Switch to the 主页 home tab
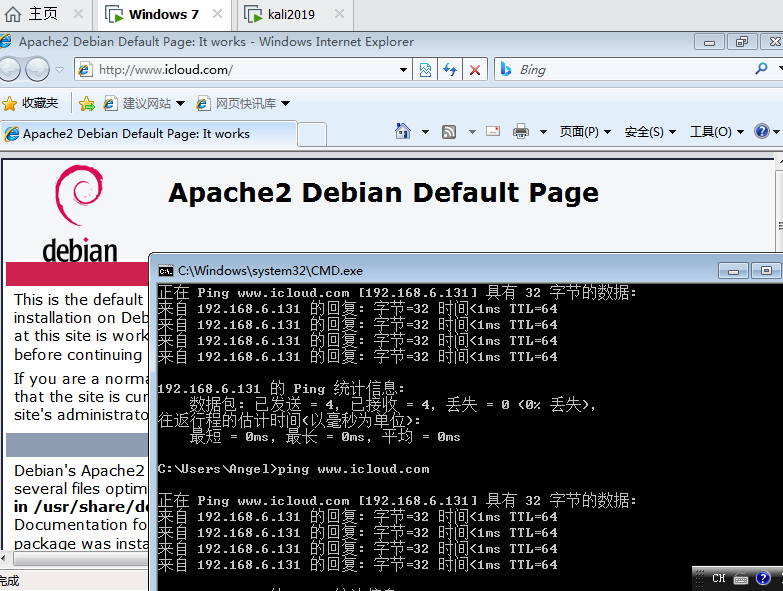783x591 pixels. pyautogui.click(x=43, y=14)
